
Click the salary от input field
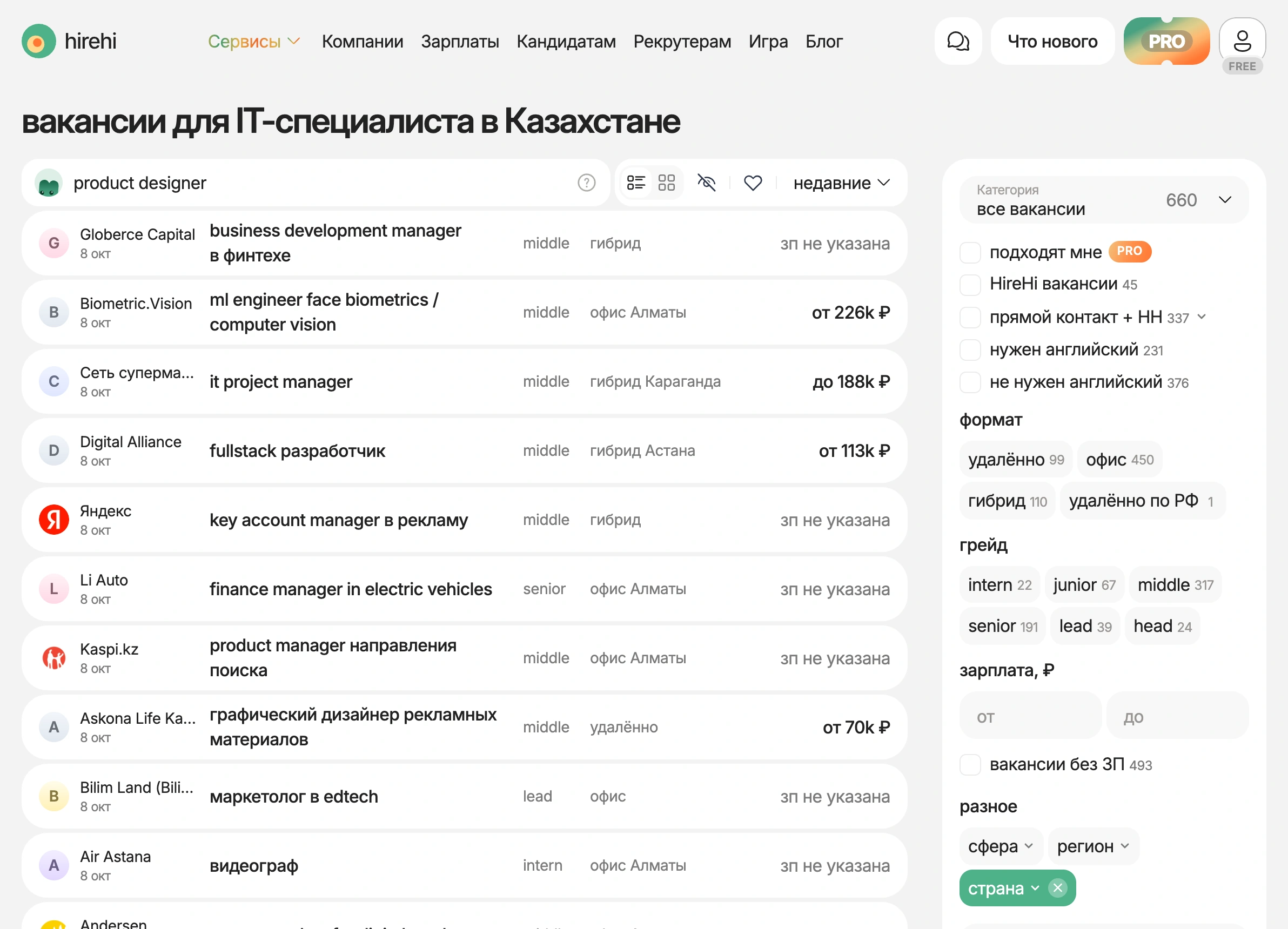coord(1030,716)
